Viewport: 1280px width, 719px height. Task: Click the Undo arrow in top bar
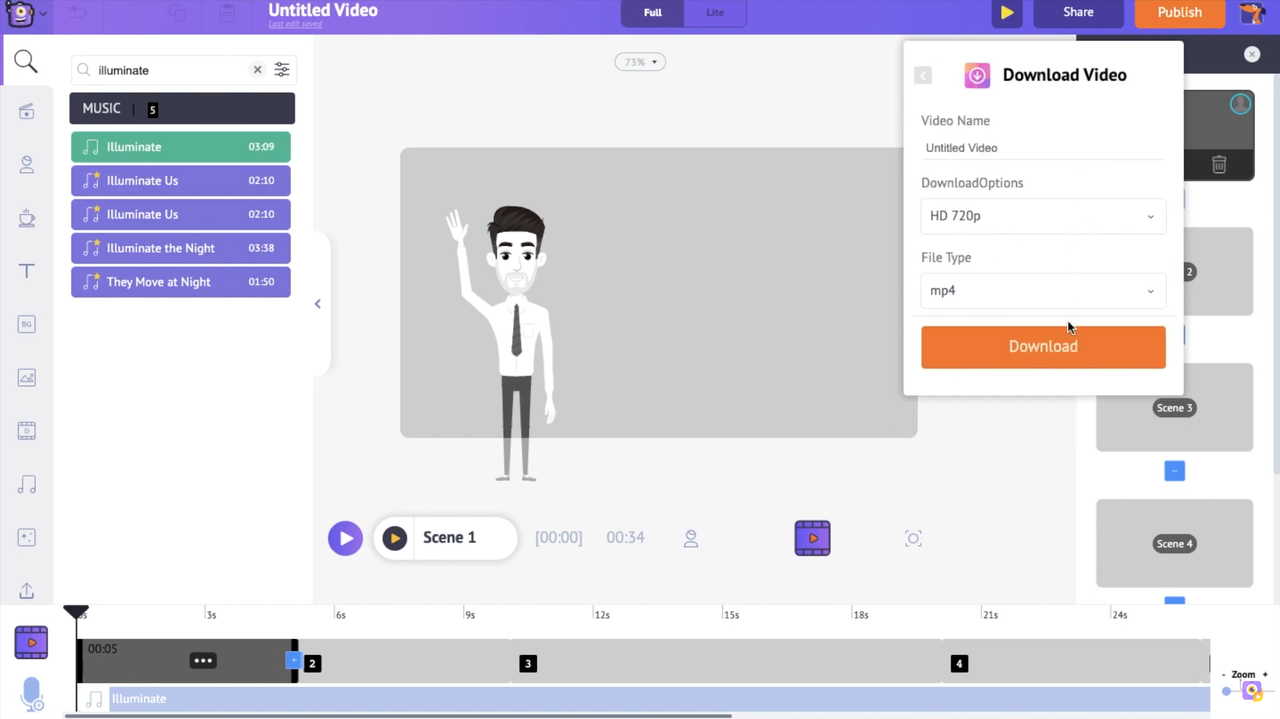click(x=77, y=13)
